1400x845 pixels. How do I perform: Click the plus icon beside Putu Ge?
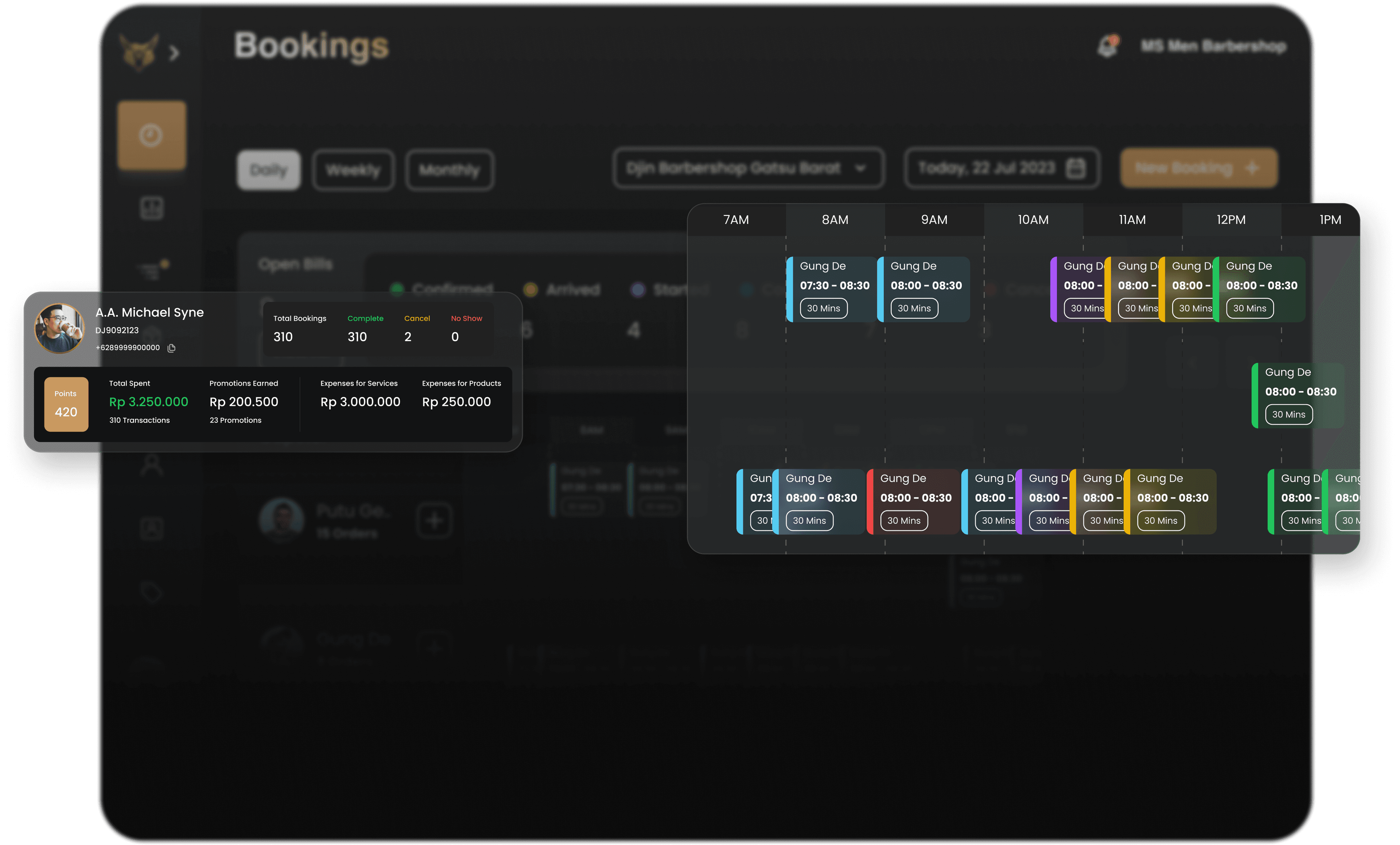tap(434, 520)
